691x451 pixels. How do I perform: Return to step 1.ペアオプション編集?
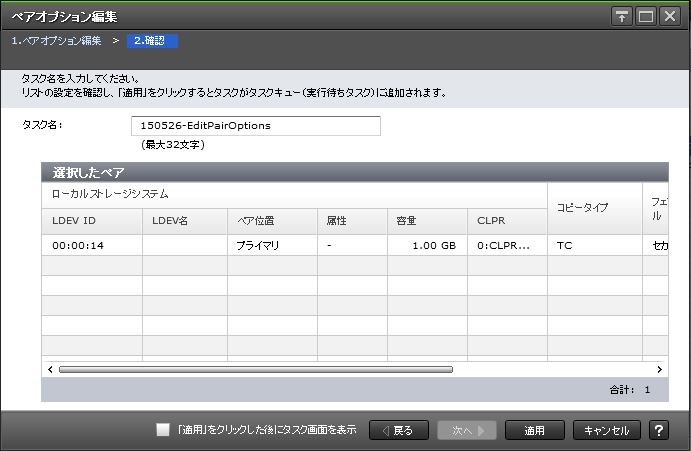click(56, 41)
